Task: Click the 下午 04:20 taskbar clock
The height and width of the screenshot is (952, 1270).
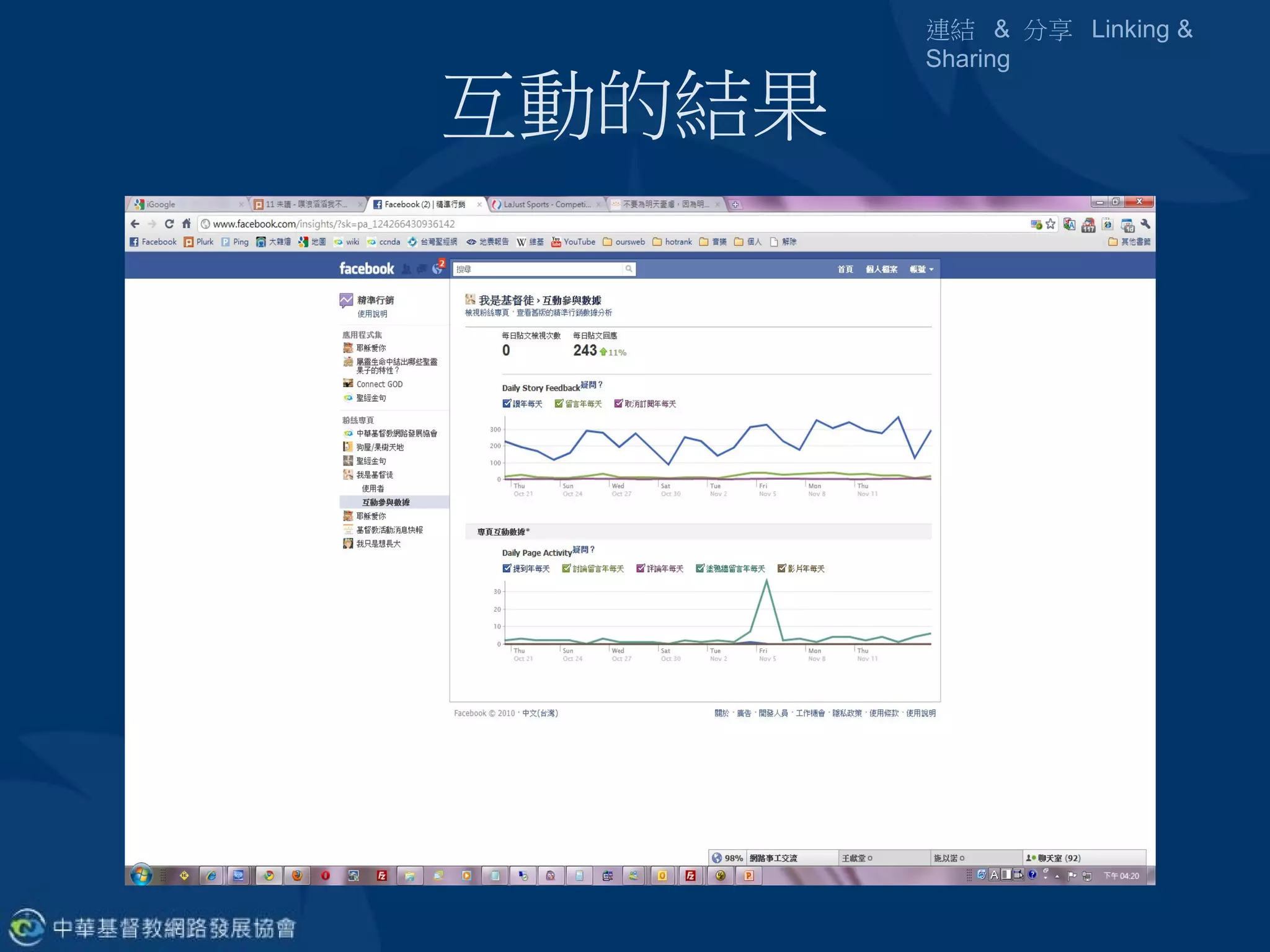Action: point(1121,876)
